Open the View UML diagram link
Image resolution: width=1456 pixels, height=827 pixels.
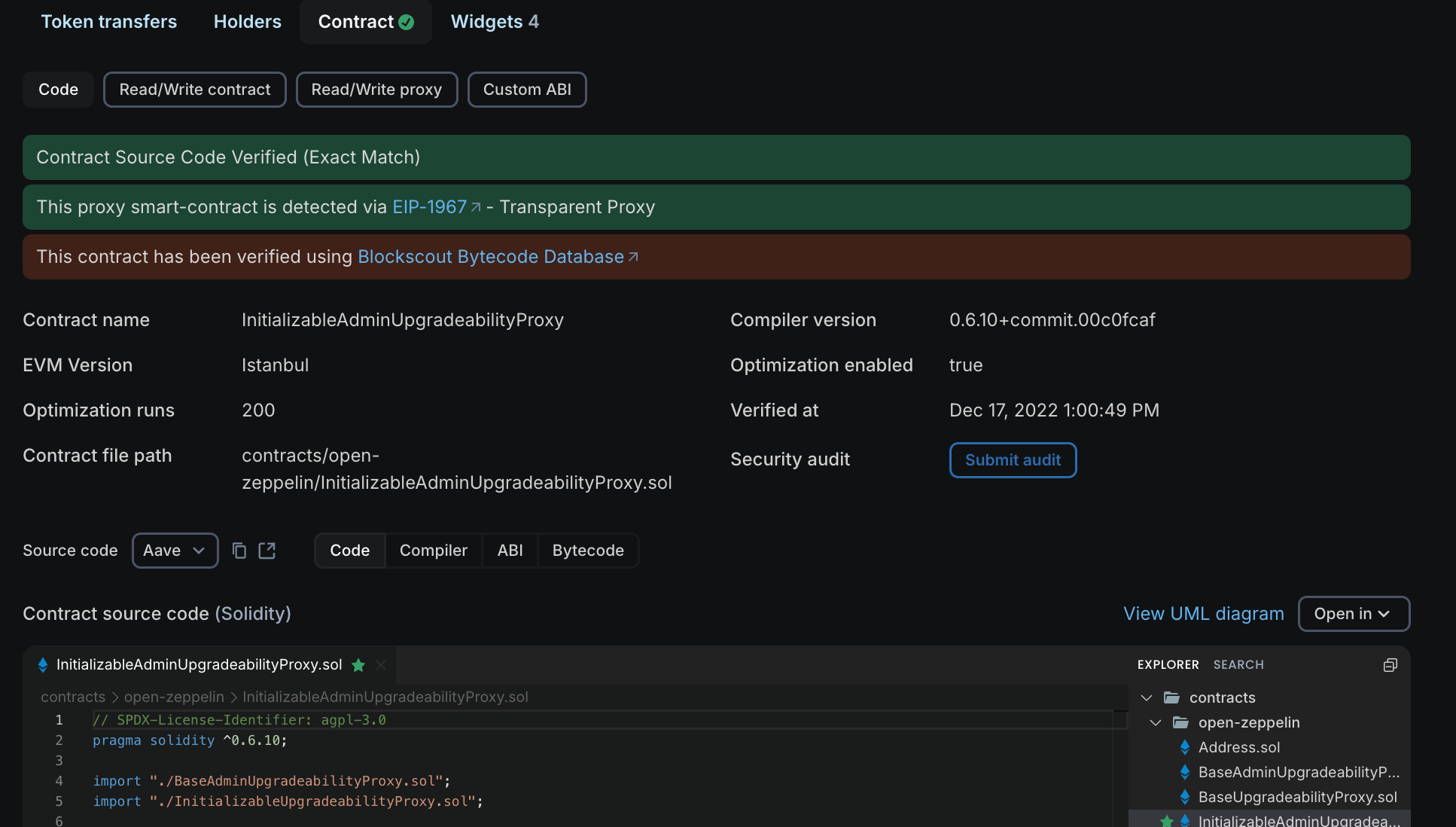(1203, 613)
